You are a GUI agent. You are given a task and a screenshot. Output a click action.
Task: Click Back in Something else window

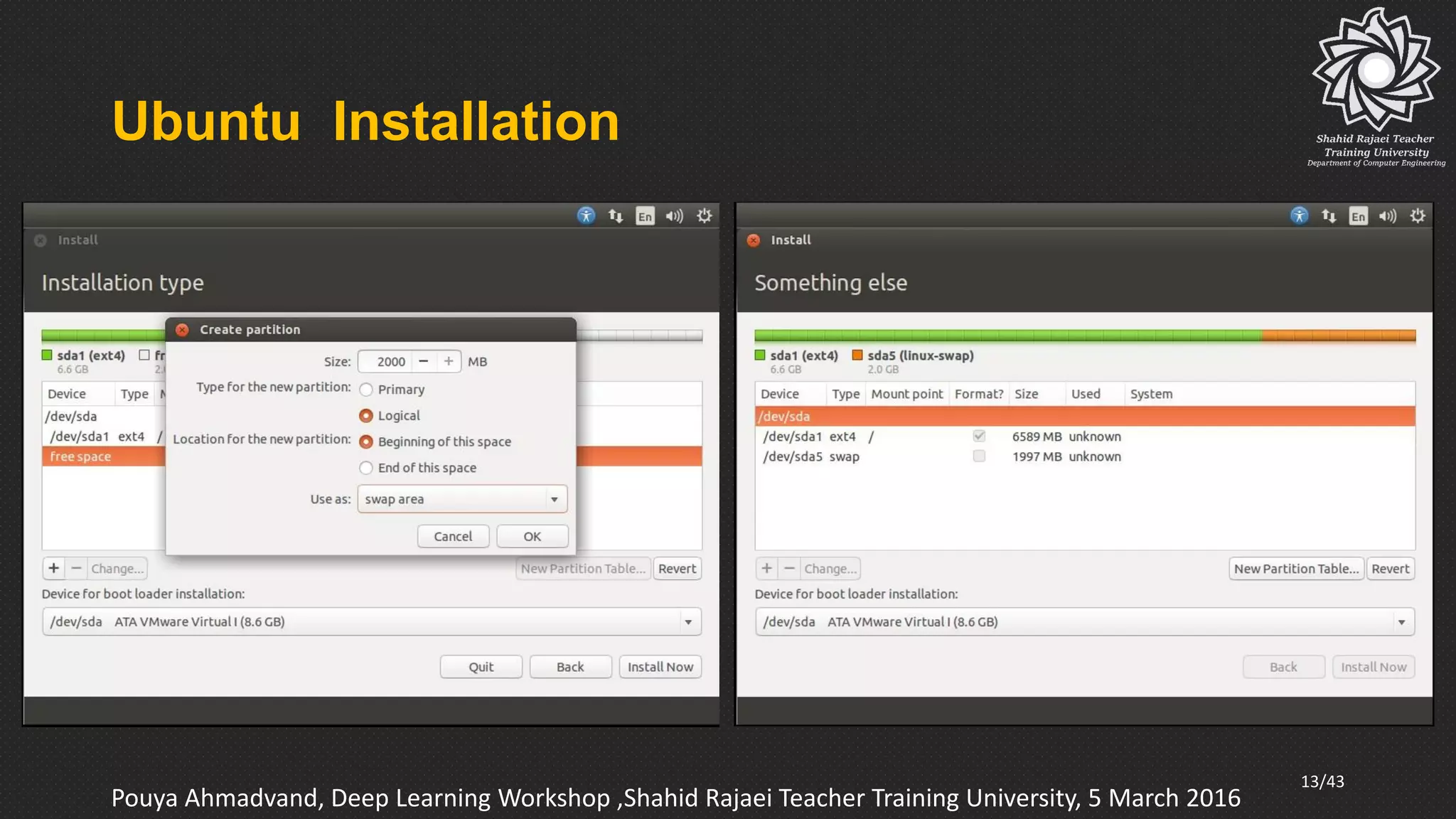tap(1283, 667)
